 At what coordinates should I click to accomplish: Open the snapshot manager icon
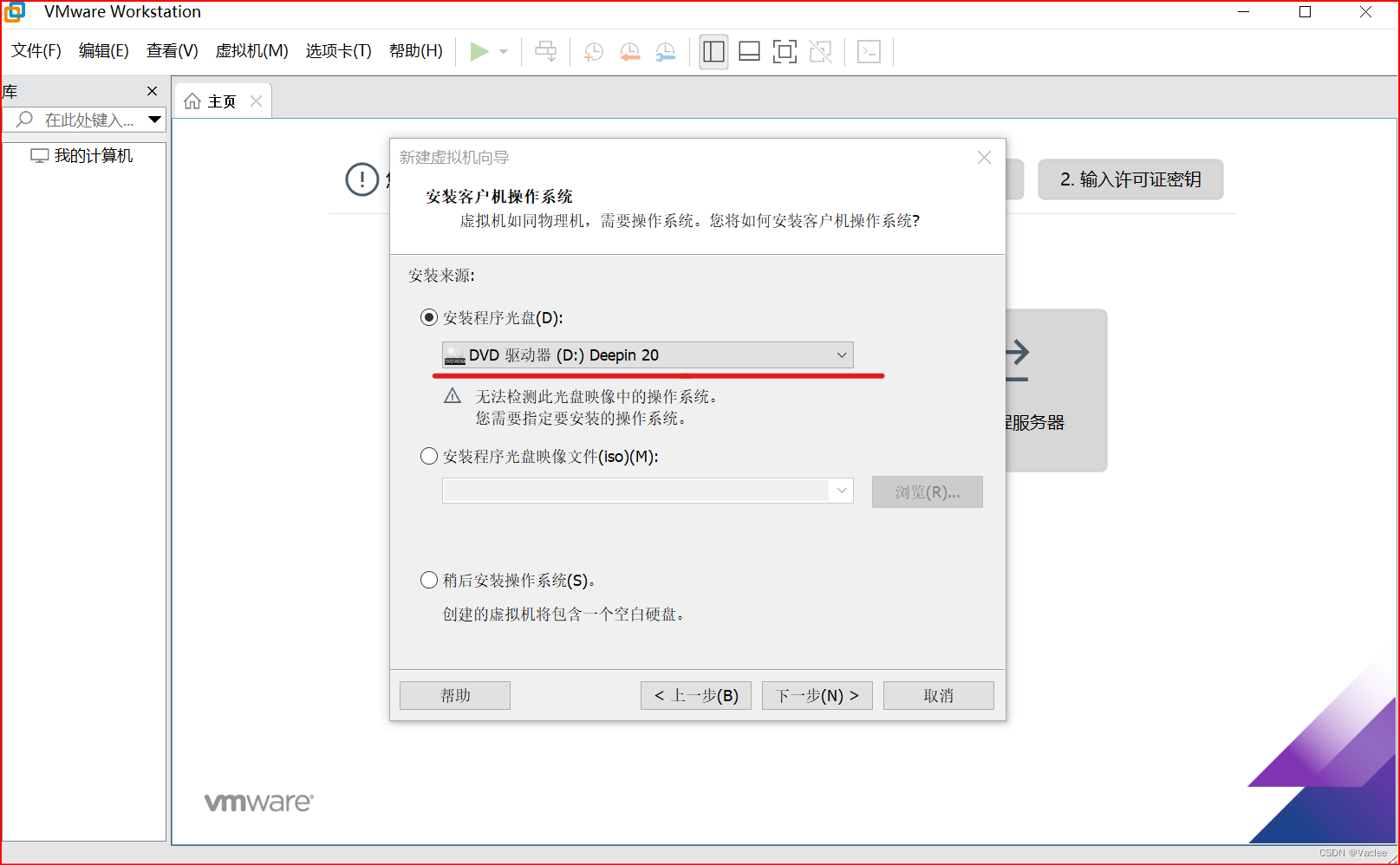point(666,52)
